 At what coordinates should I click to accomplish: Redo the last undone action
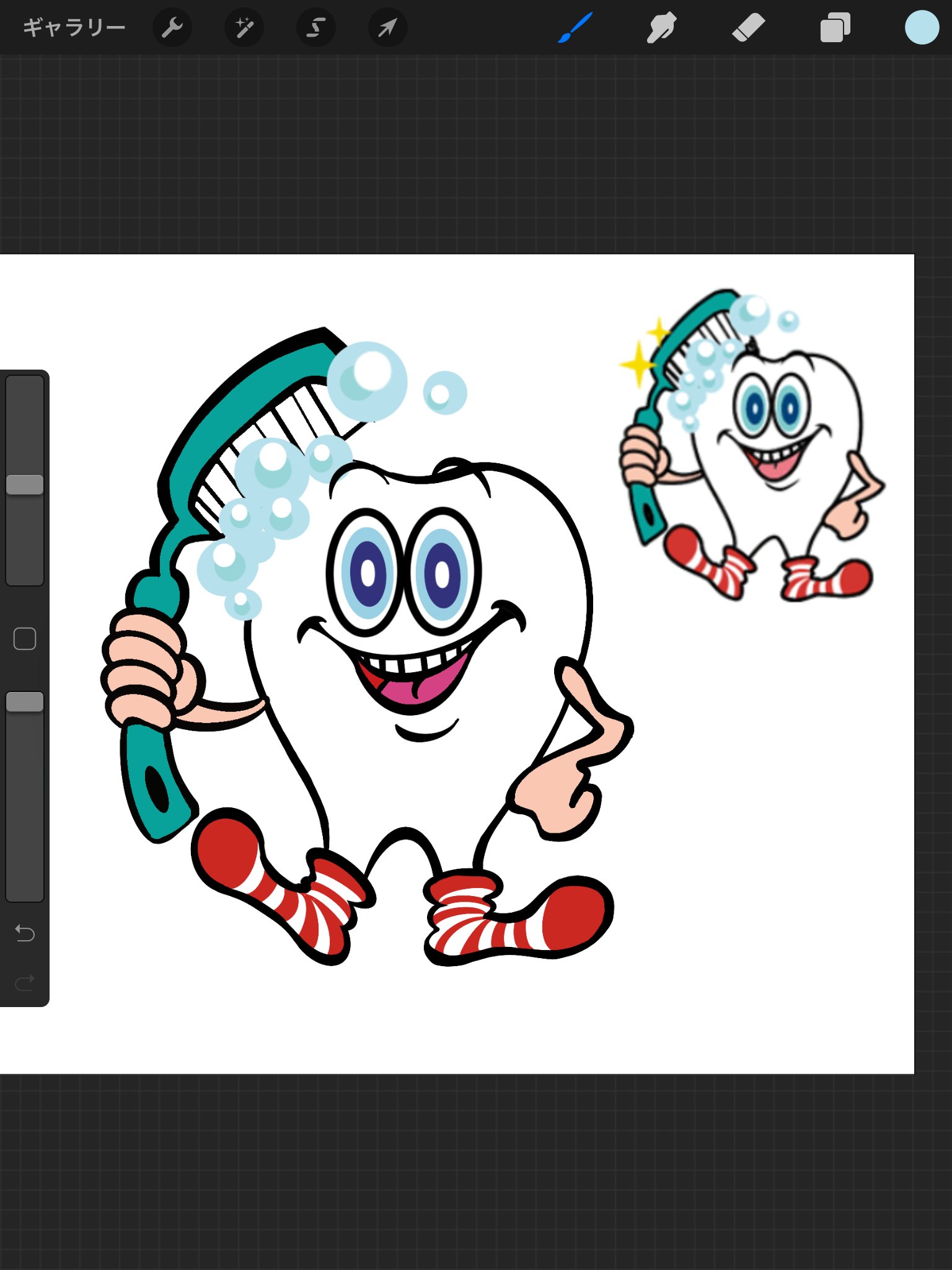(25, 983)
